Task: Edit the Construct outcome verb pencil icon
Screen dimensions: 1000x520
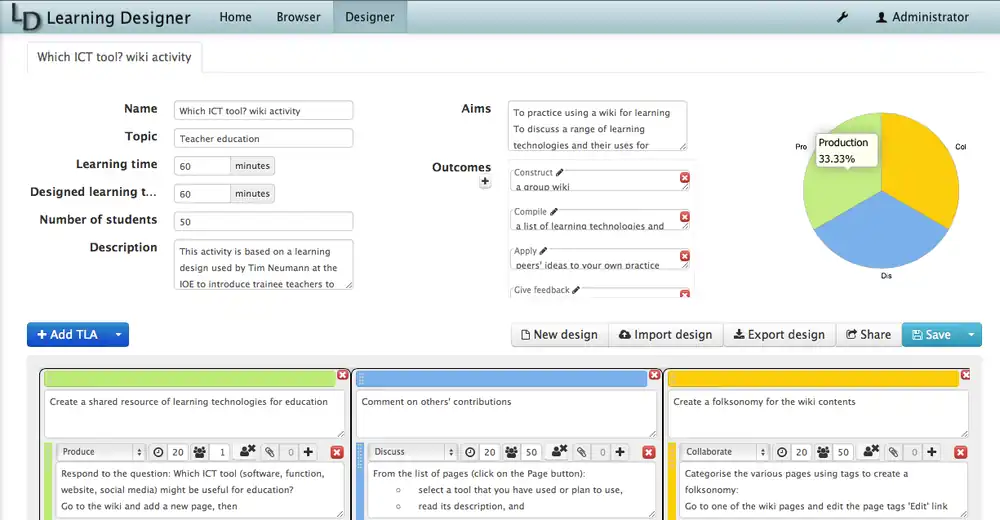Action: (560, 173)
